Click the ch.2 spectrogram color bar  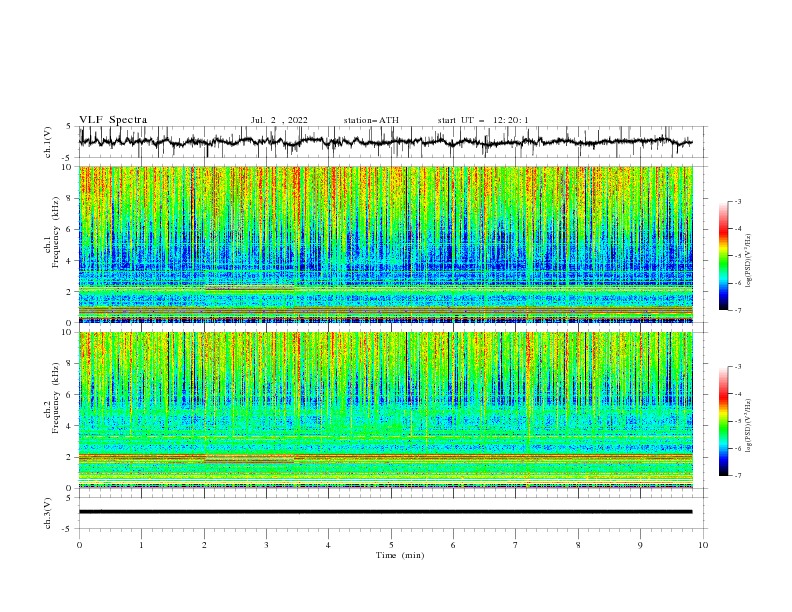(723, 421)
